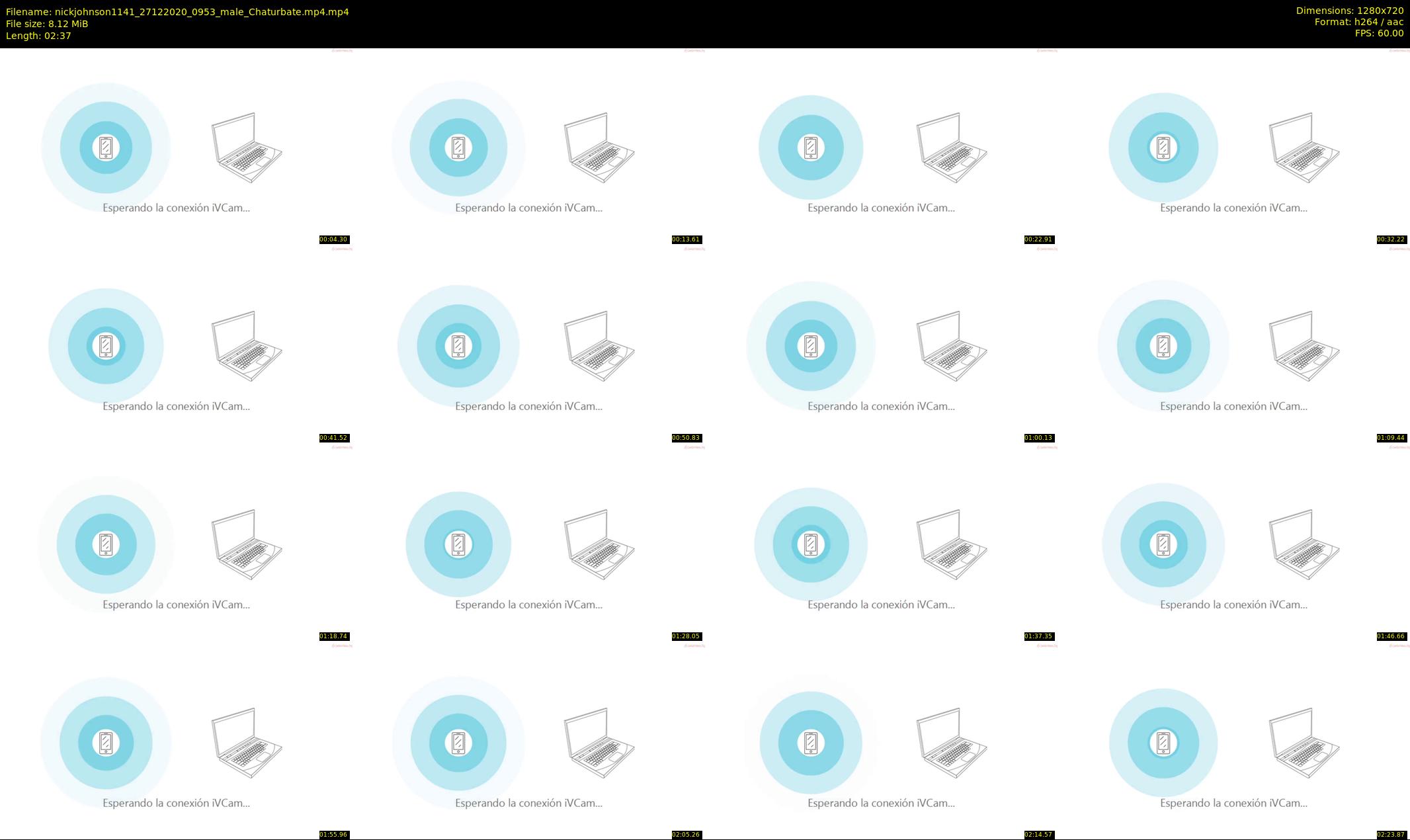The height and width of the screenshot is (840, 1410).
Task: Click the 01:09.44 timestamp label
Action: pyautogui.click(x=1391, y=438)
